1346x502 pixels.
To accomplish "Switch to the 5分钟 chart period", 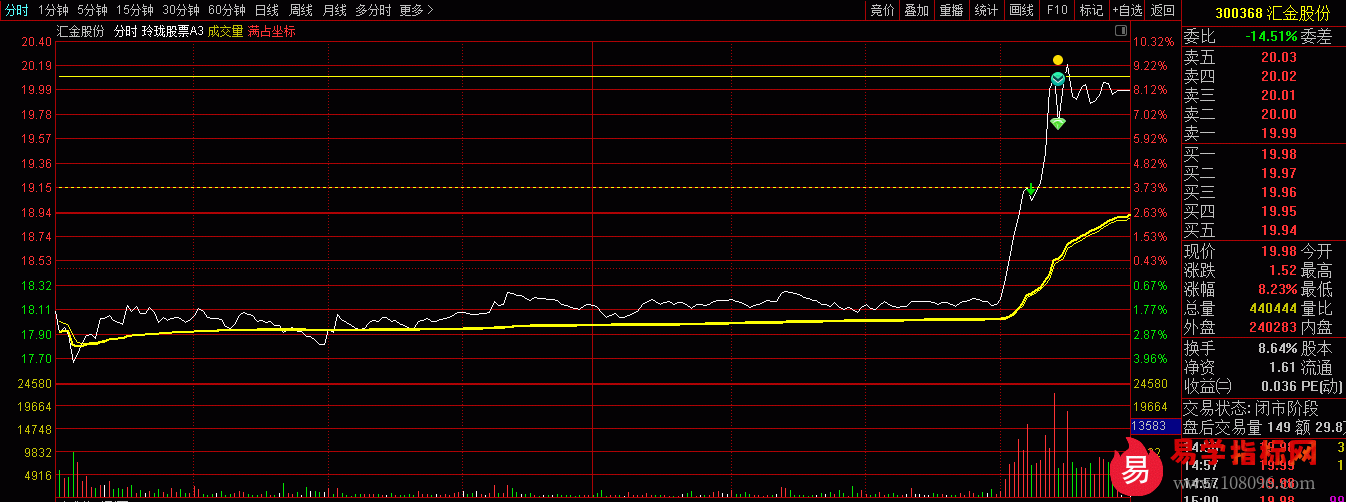I will coord(92,10).
